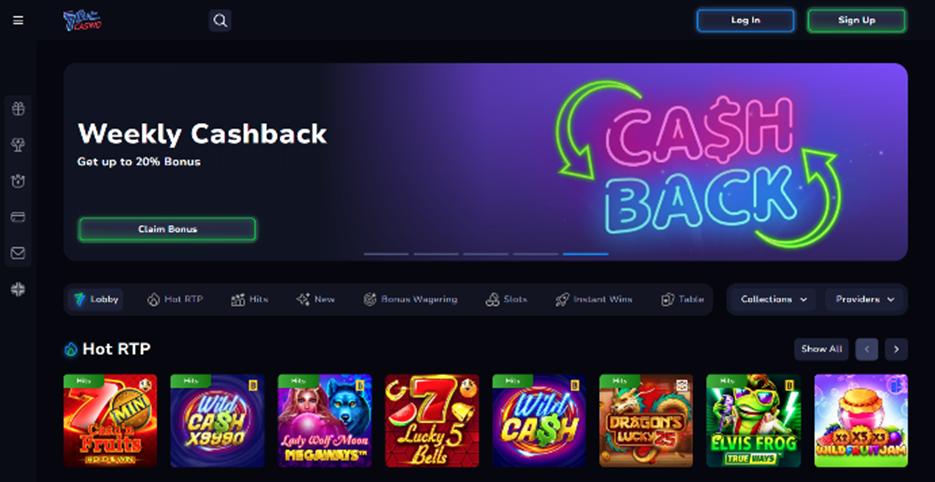Open the medal sidebar icon

click(x=18, y=181)
